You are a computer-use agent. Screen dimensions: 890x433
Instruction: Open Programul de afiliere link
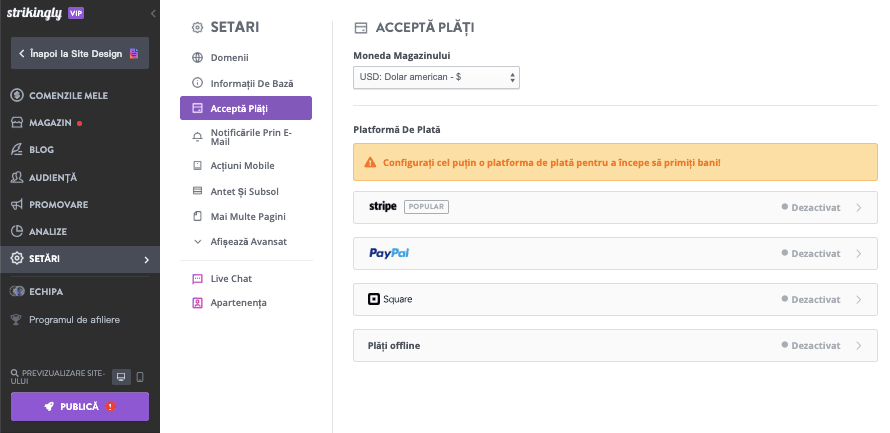point(74,320)
